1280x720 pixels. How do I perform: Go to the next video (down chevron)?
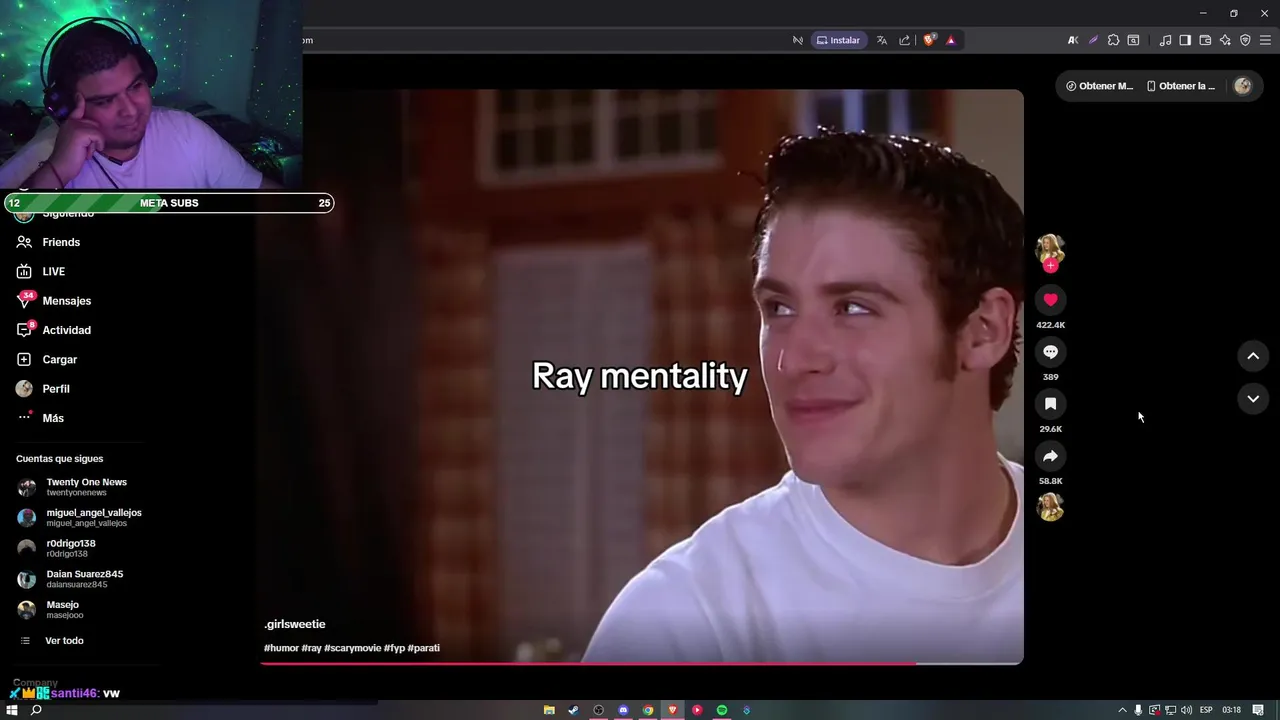1253,399
